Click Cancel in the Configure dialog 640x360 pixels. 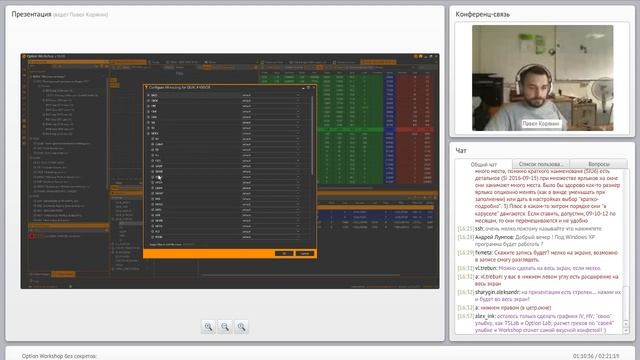(305, 253)
